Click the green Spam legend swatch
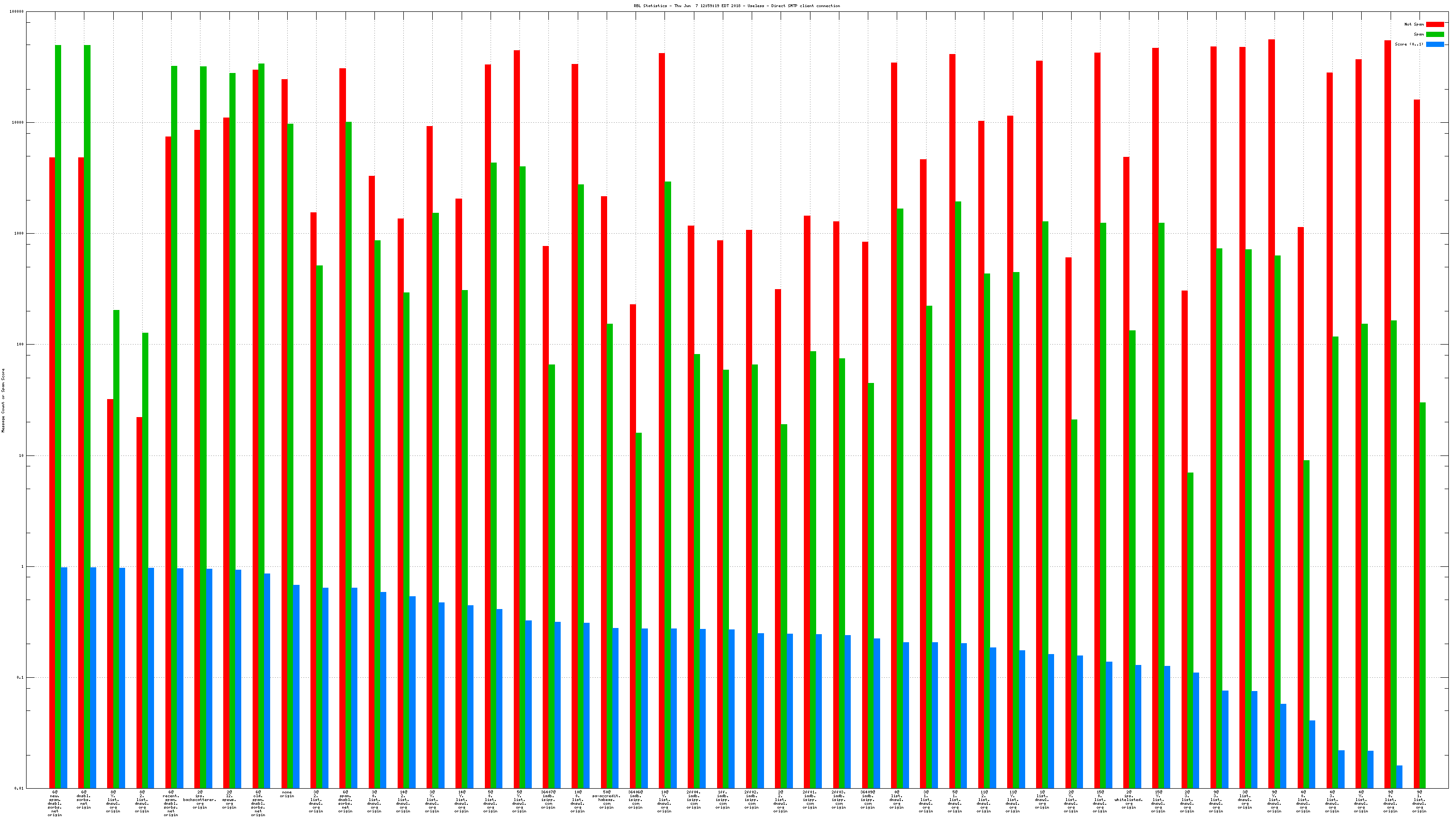Viewport: 1456px width, 819px height. [x=1435, y=35]
